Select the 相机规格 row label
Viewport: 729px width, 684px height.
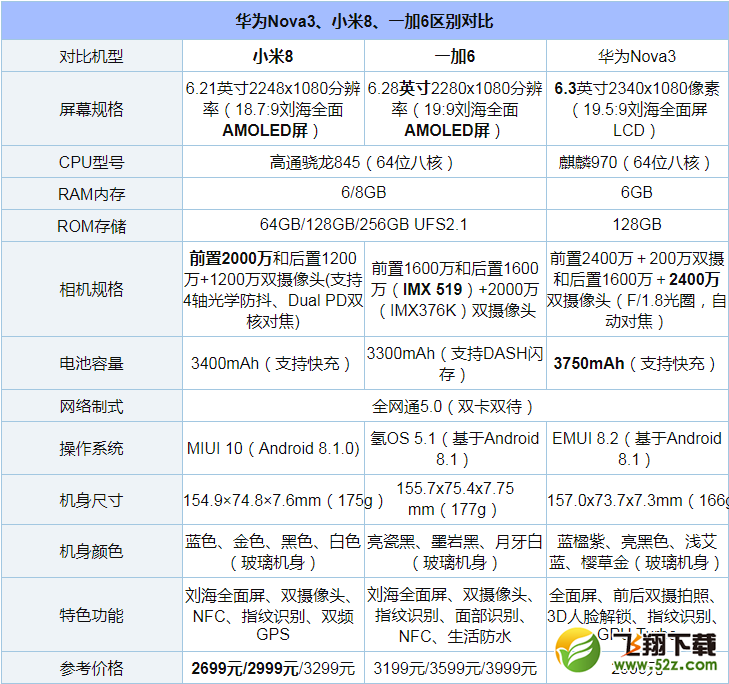click(92, 289)
